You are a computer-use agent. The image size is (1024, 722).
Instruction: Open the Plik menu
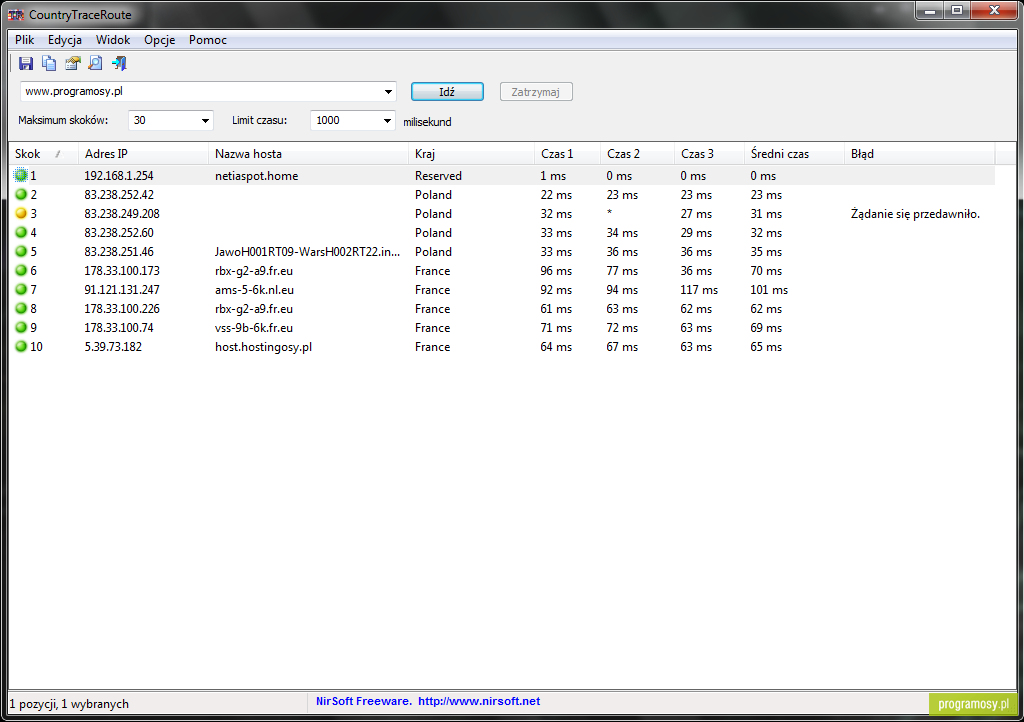coord(25,40)
